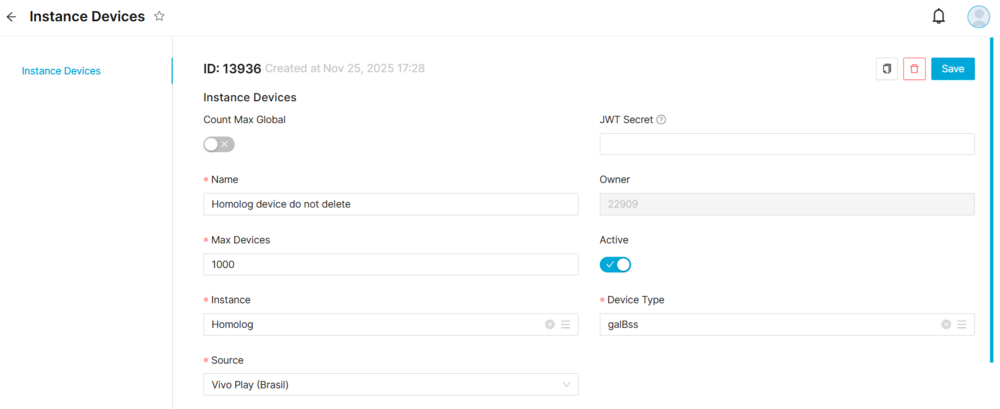The image size is (1000, 409).
Task: Click the copy record icon
Action: (x=886, y=69)
